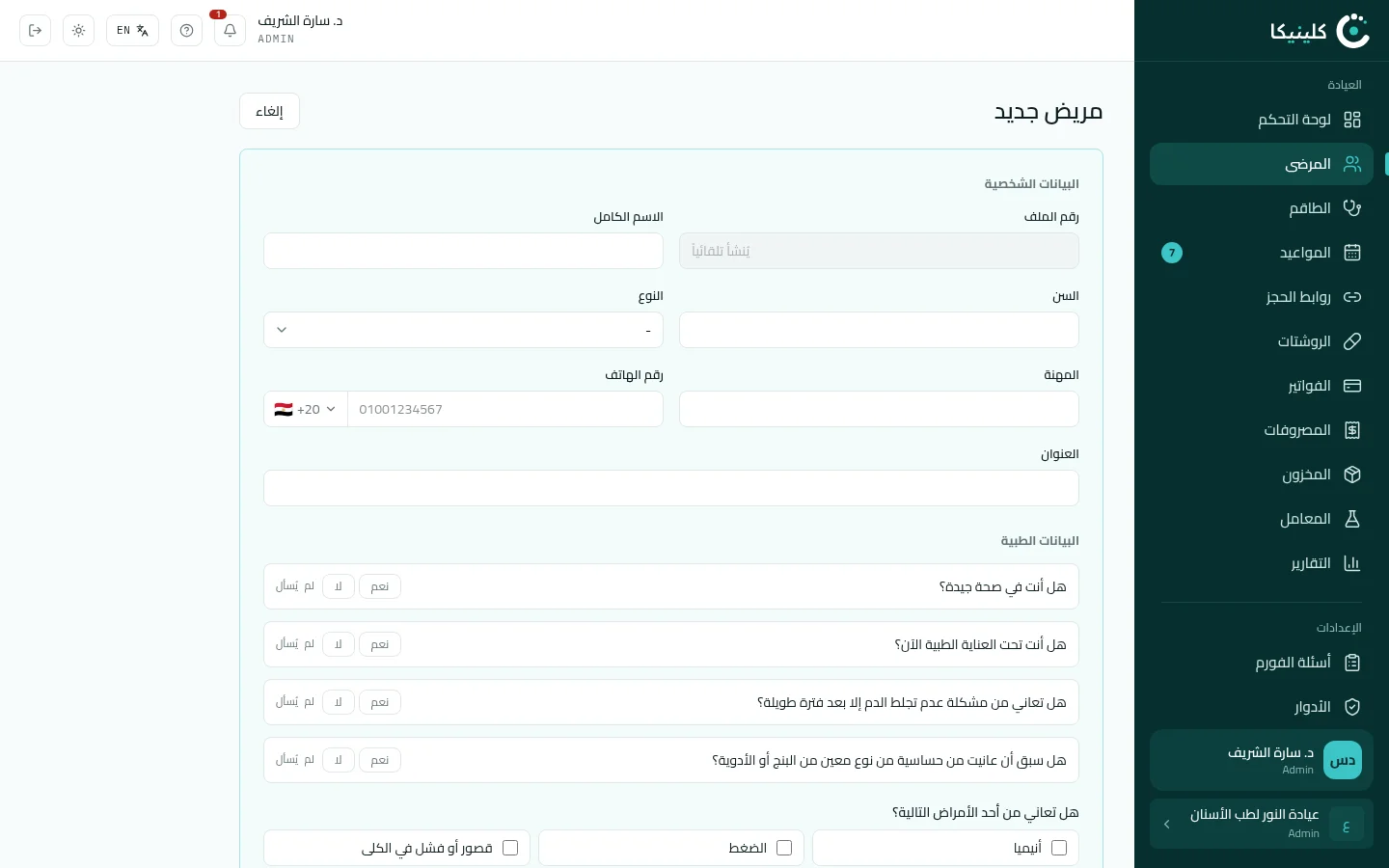Check the أنيميا checkbox
The width and height of the screenshot is (1389, 868).
click(1059, 848)
